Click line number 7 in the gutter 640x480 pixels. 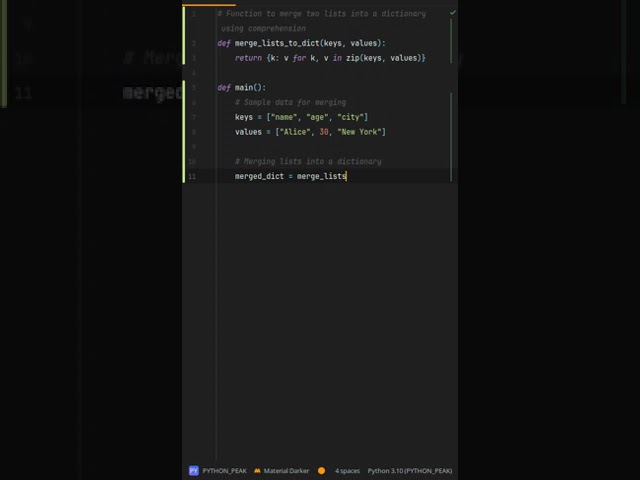click(x=194, y=117)
